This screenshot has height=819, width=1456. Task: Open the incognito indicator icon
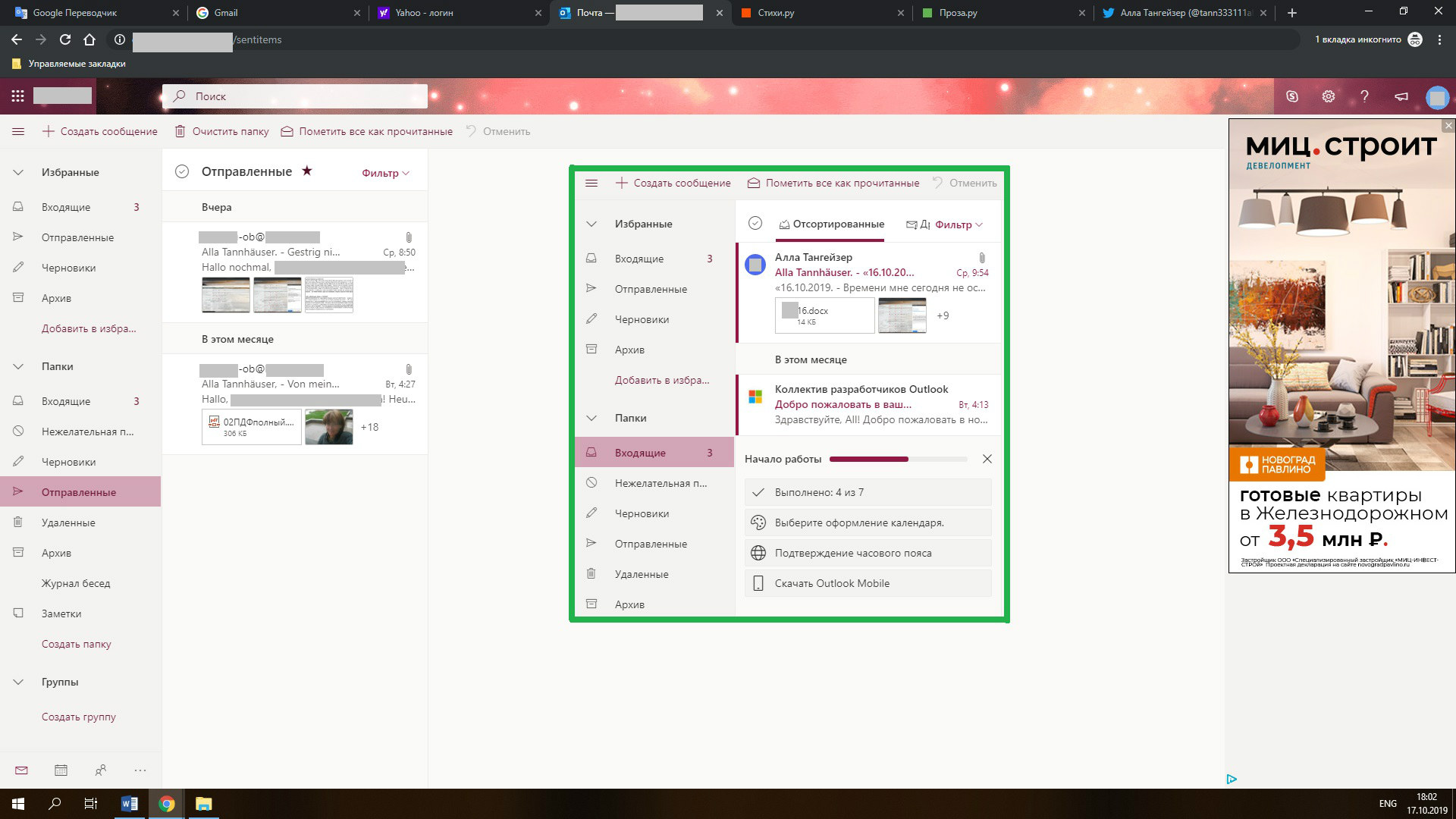(x=1415, y=39)
